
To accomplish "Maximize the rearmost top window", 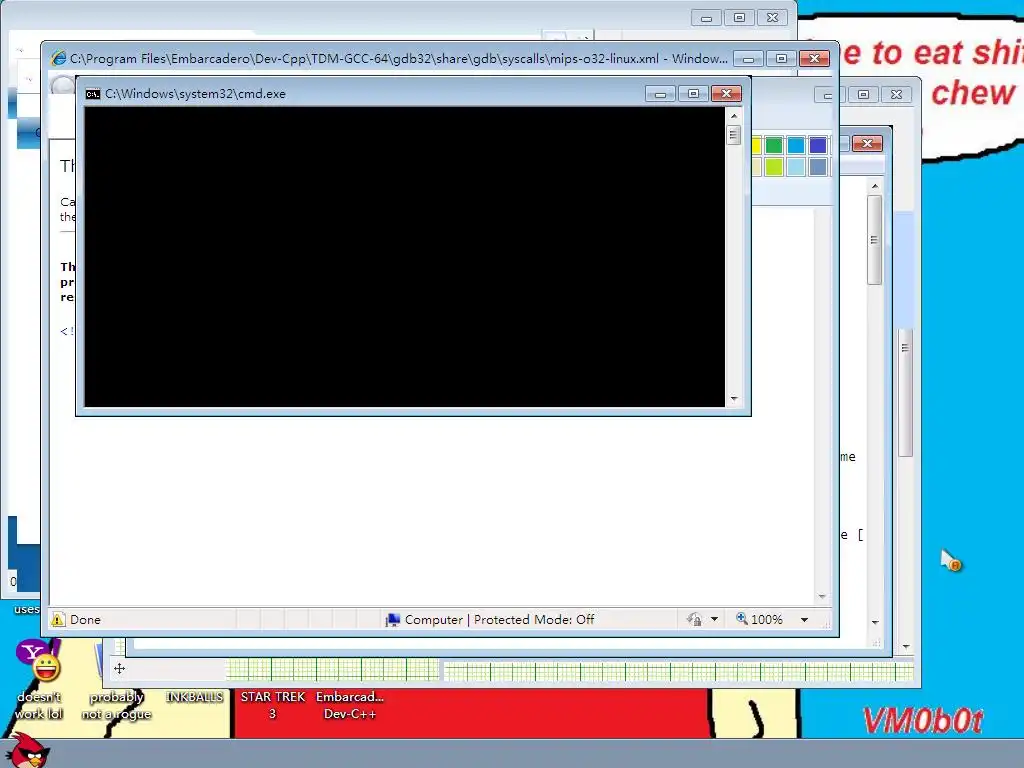I will 739,18.
